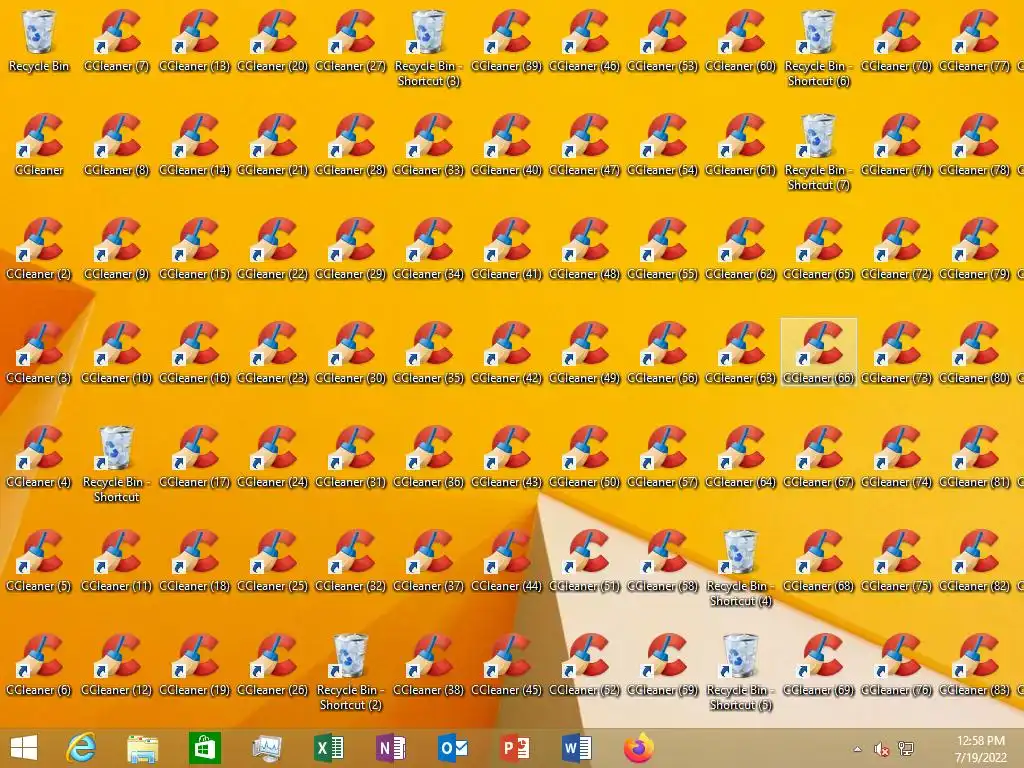1024x768 pixels.
Task: Select Recycle Bin - Shortcut (4)
Action: pos(741,568)
